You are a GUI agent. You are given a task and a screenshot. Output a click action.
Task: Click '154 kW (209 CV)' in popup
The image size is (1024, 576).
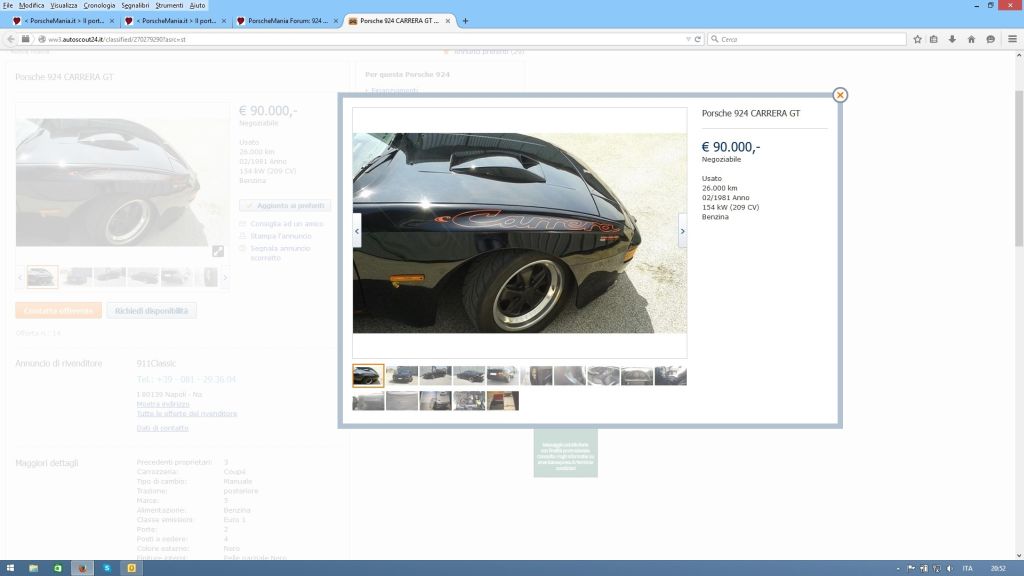[x=731, y=207]
